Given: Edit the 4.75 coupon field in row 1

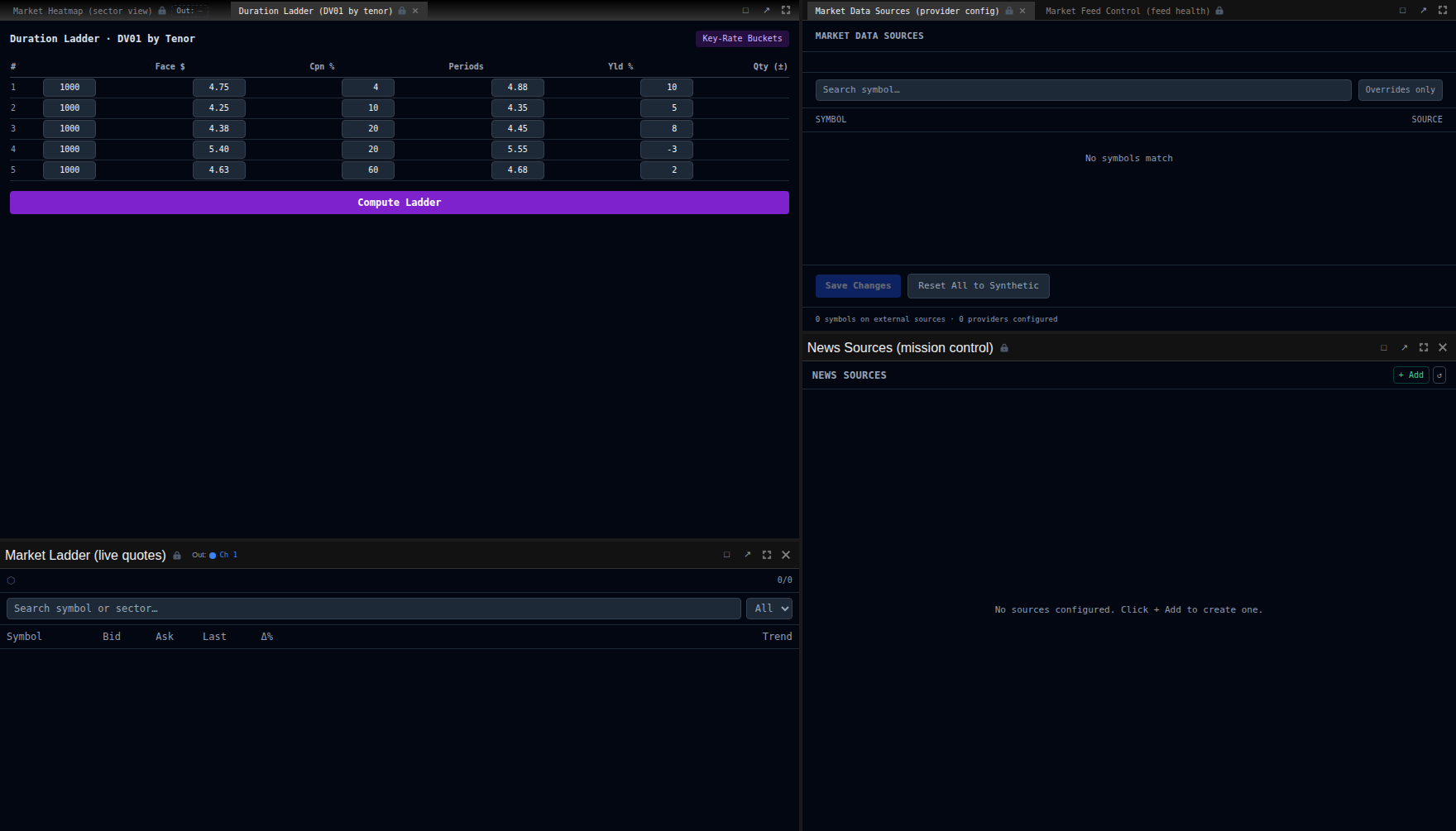Looking at the screenshot, I should 219,88.
